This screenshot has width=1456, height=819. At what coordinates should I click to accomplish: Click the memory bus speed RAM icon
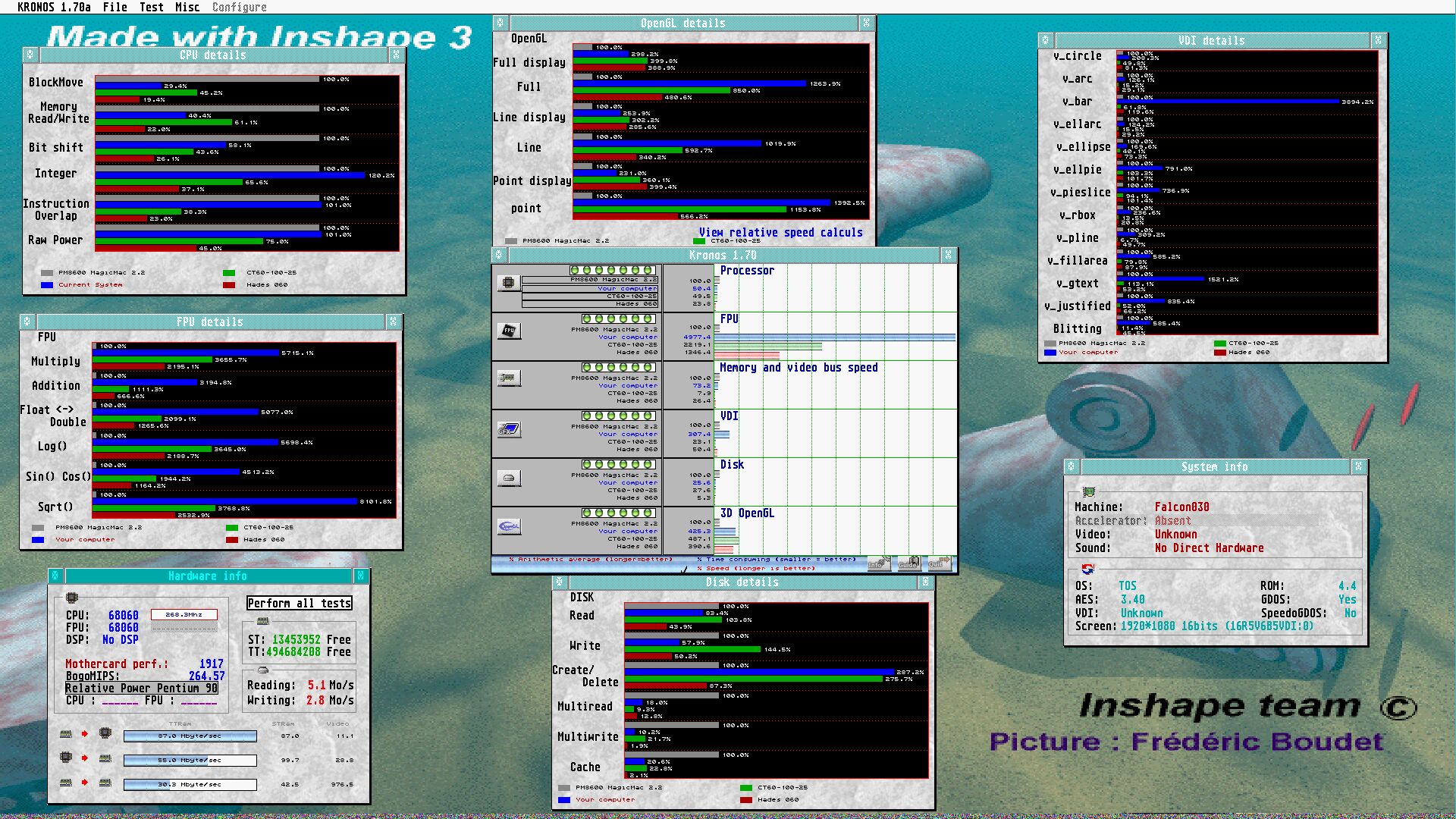(508, 378)
